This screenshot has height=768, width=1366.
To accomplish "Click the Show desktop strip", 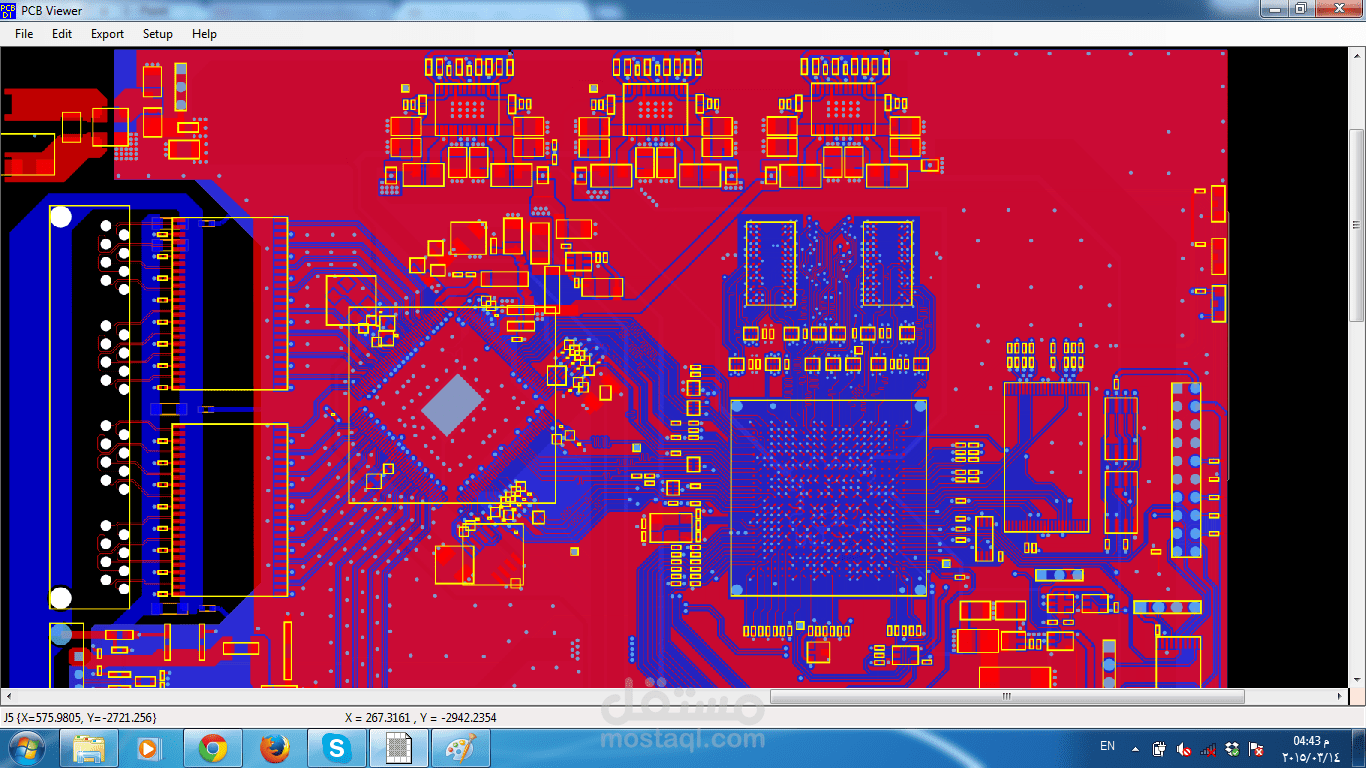I will pyautogui.click(x=1359, y=748).
